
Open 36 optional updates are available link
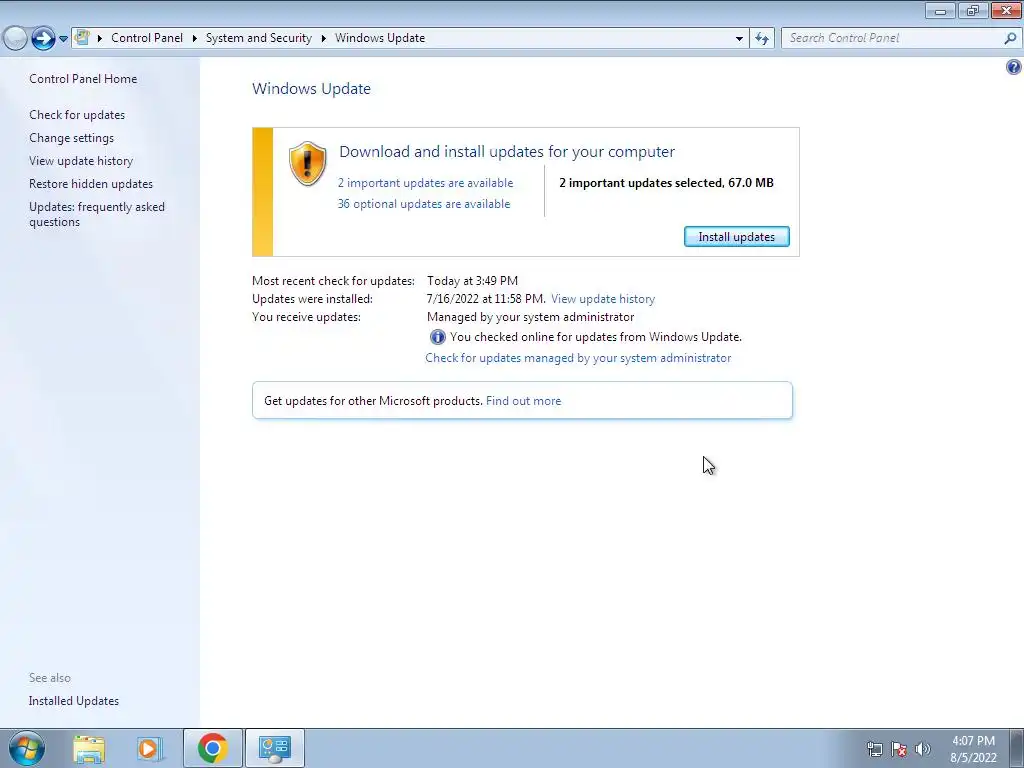(x=424, y=204)
